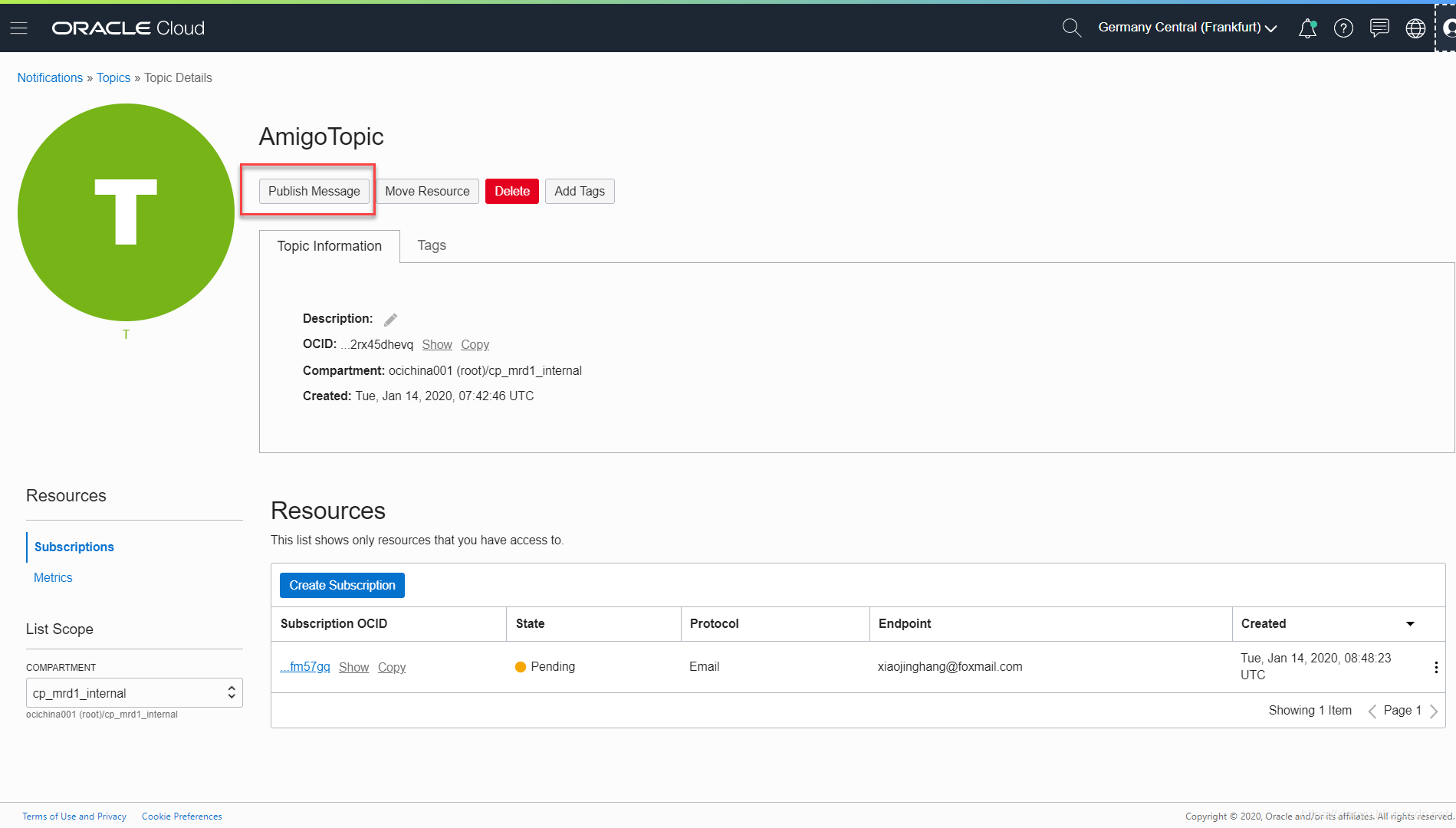Copy the subscription OCID
This screenshot has width=1456, height=828.
click(x=392, y=667)
